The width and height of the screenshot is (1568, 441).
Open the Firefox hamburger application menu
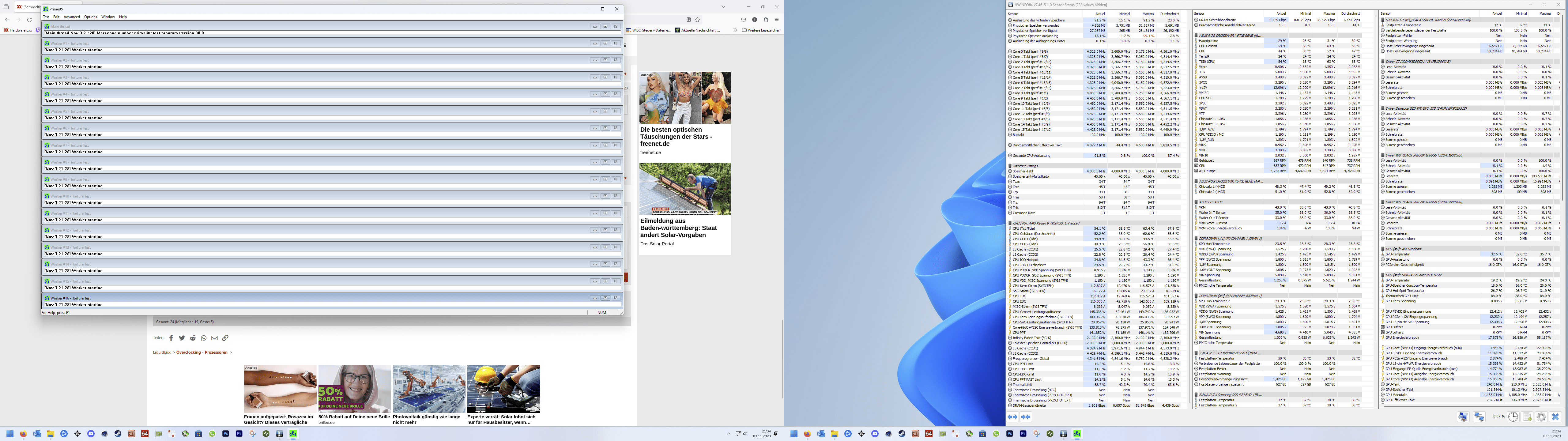777,20
